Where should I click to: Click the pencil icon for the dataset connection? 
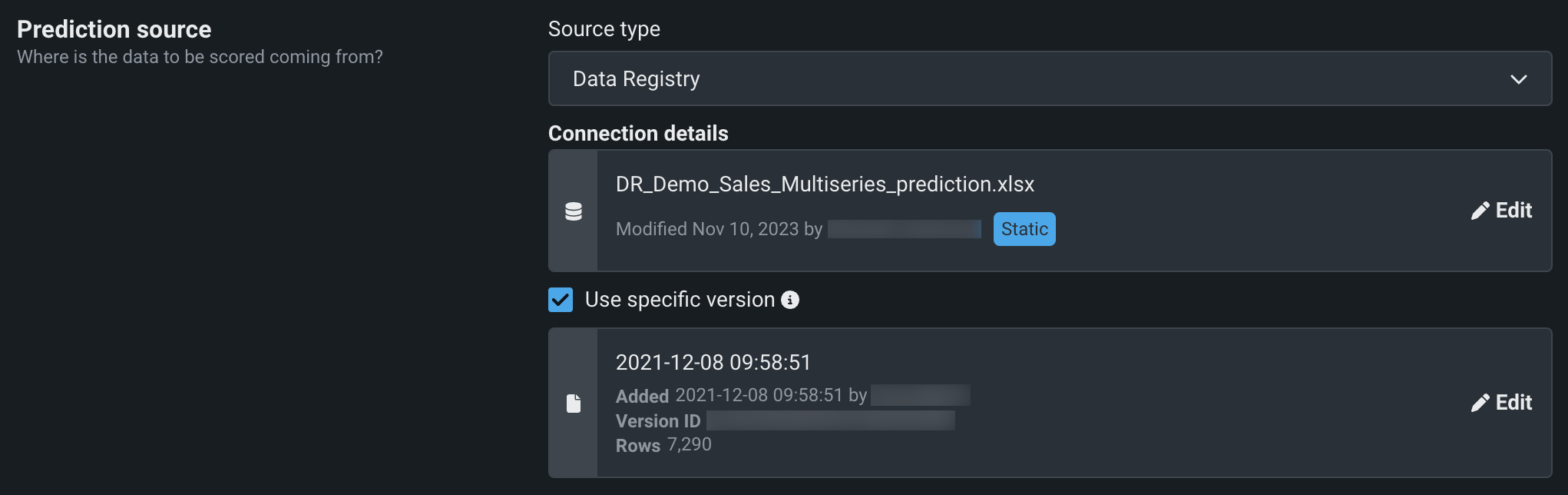tap(1480, 211)
